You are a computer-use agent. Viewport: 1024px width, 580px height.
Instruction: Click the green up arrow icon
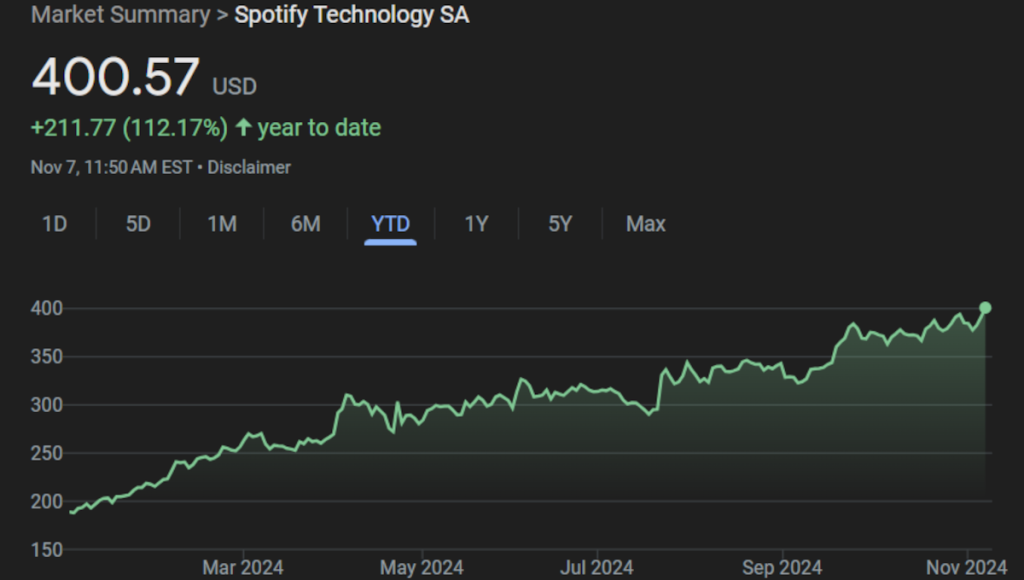point(243,128)
